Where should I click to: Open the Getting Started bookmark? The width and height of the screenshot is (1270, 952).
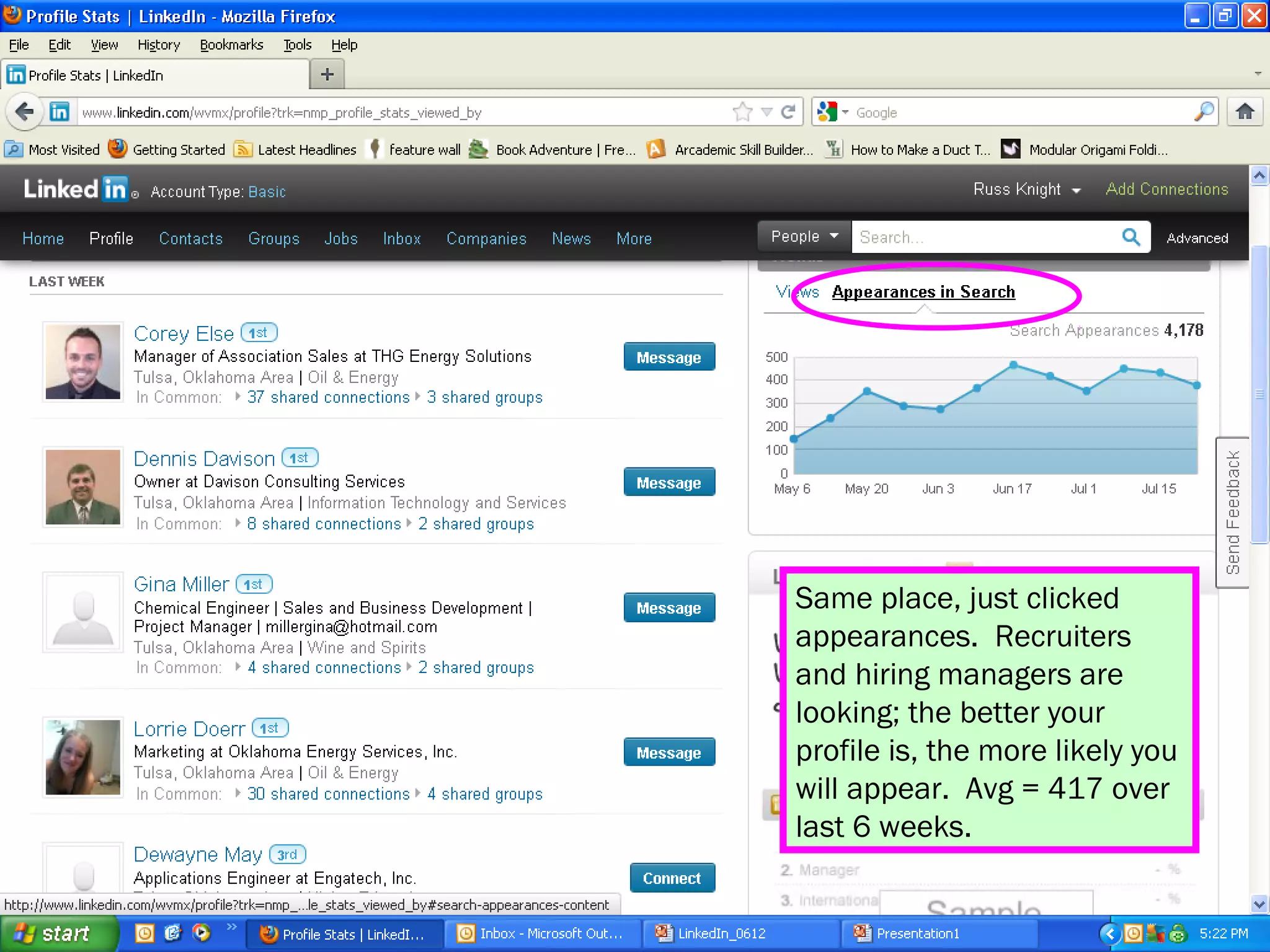166,149
